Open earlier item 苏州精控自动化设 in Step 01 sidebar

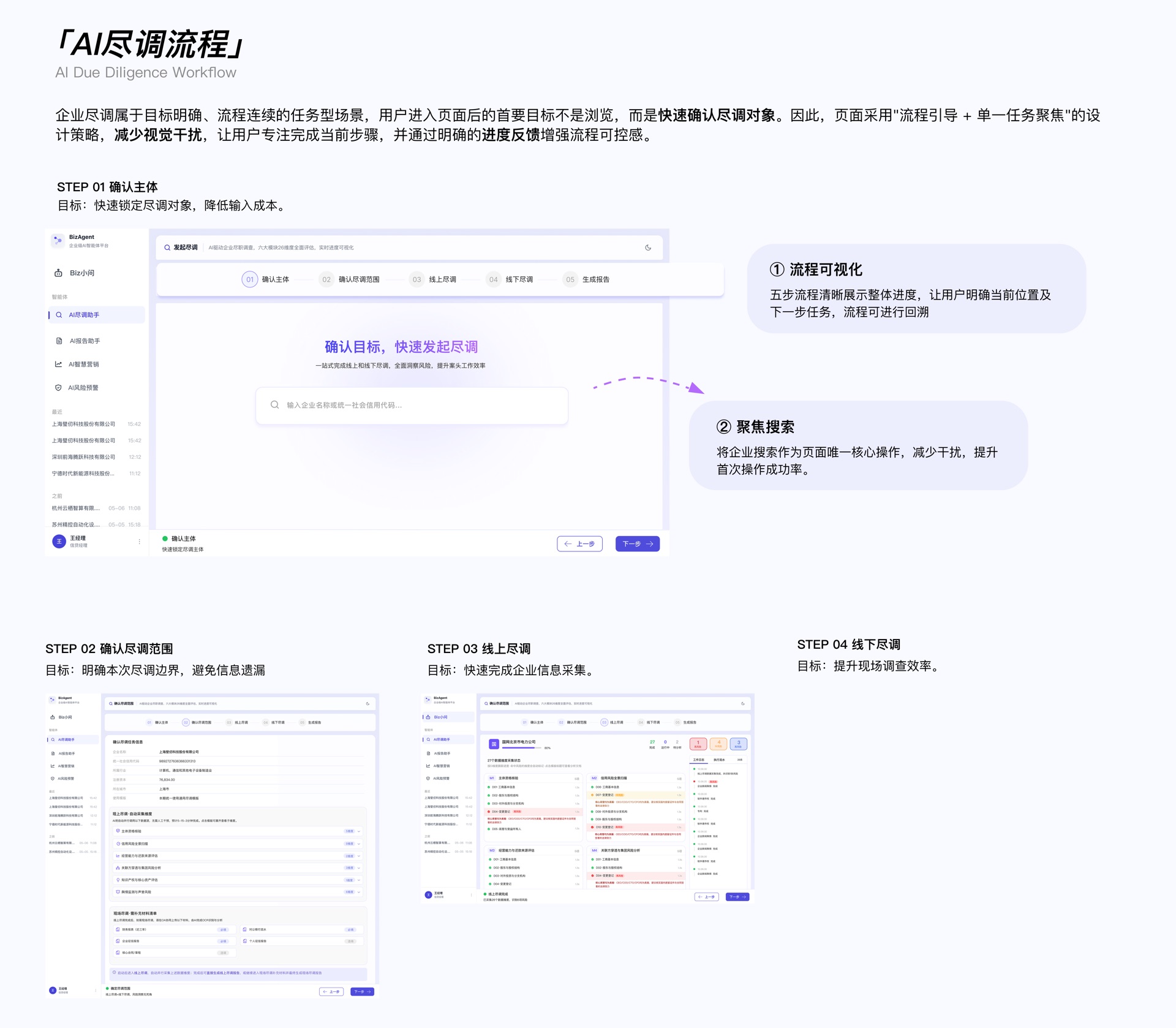tap(96, 525)
